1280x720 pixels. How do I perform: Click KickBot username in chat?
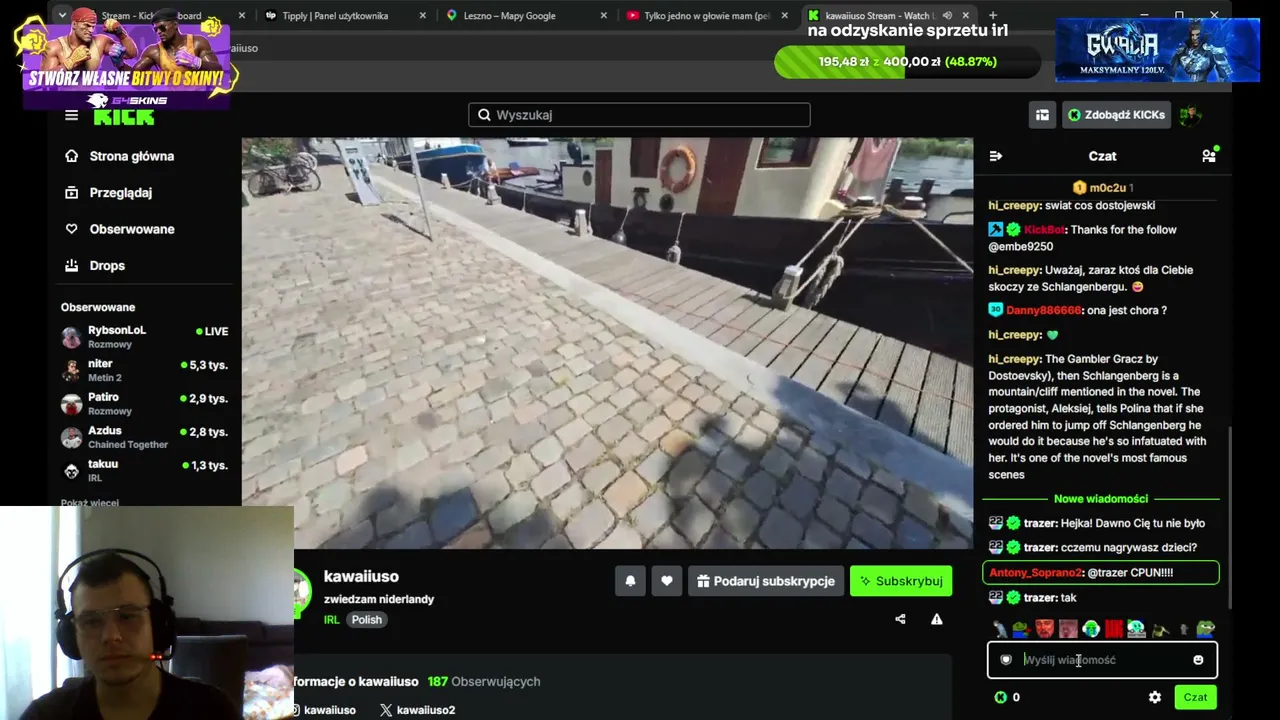pos(1044,230)
